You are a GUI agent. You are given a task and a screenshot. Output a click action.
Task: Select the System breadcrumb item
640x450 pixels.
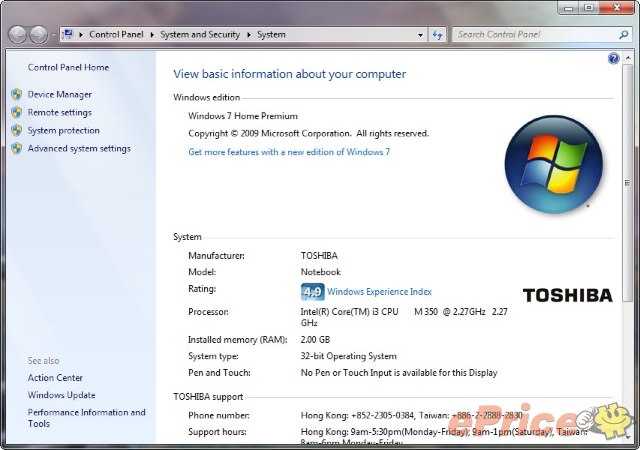coord(271,35)
